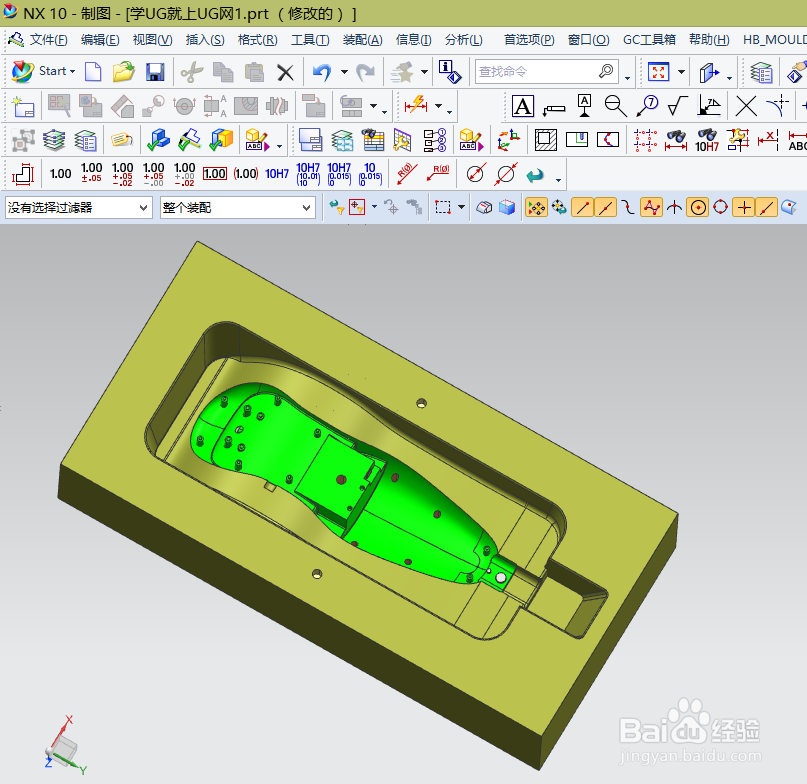Create a new drawing sheet
This screenshot has width=807, height=784.
coord(23,107)
